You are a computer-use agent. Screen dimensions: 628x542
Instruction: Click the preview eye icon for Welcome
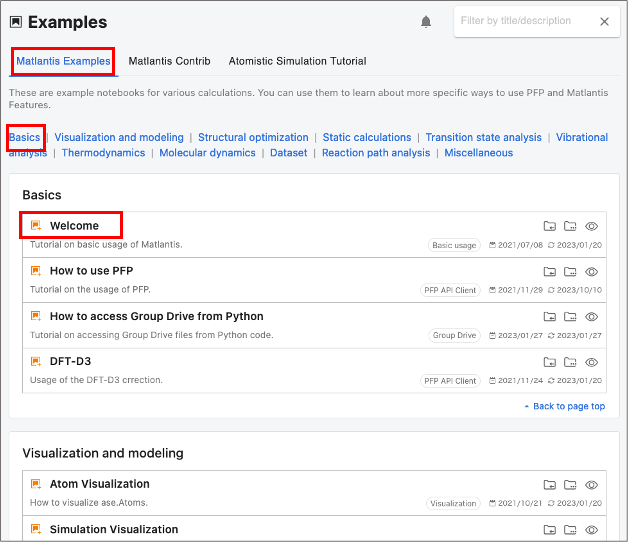(591, 226)
